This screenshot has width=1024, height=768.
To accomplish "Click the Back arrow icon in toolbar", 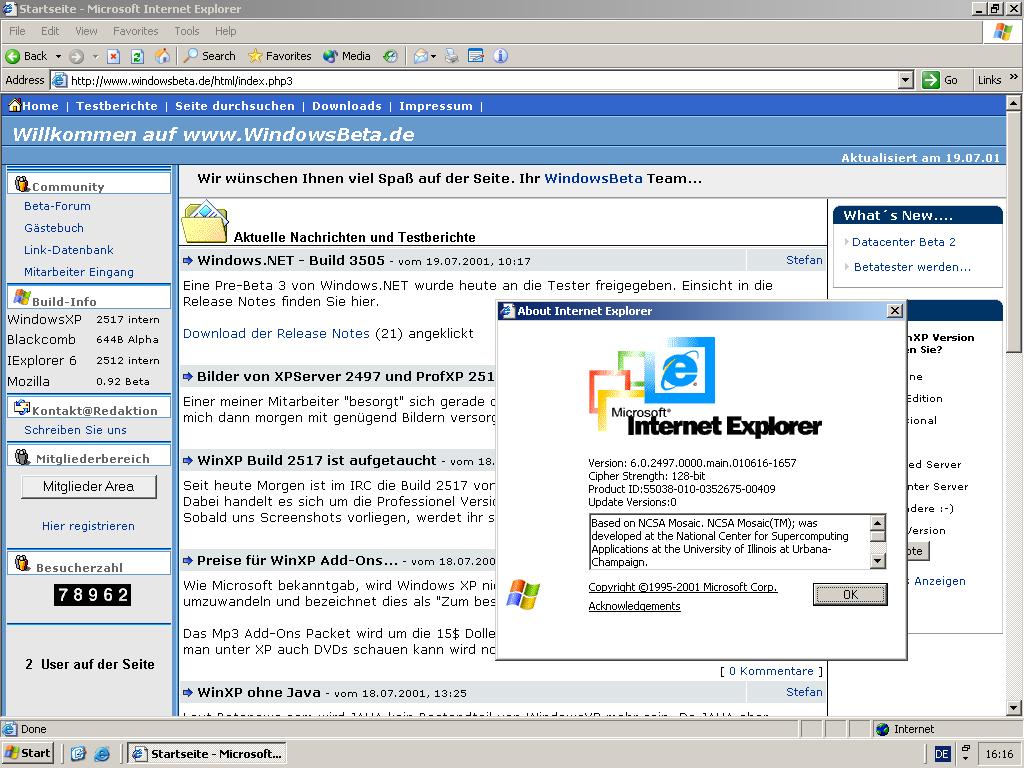I will pyautogui.click(x=13, y=56).
